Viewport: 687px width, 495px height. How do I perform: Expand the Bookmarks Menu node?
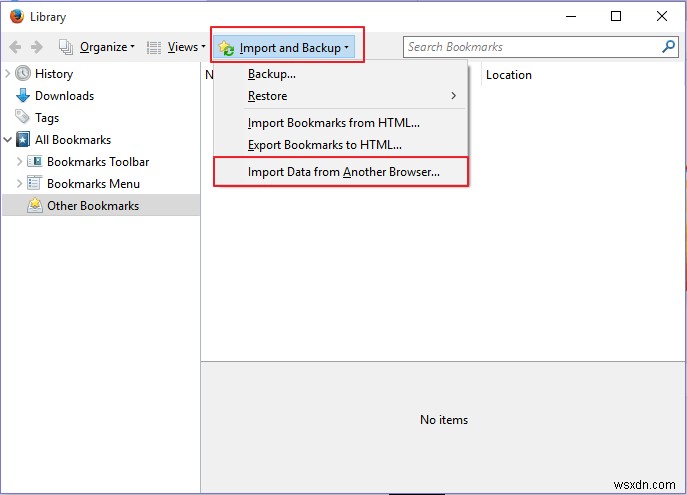click(19, 183)
